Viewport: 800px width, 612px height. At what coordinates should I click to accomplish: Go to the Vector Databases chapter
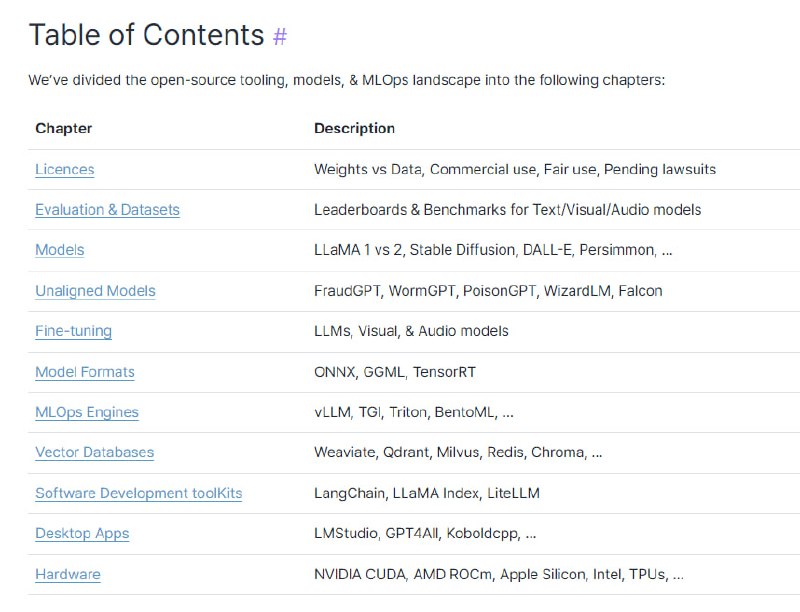tap(94, 452)
